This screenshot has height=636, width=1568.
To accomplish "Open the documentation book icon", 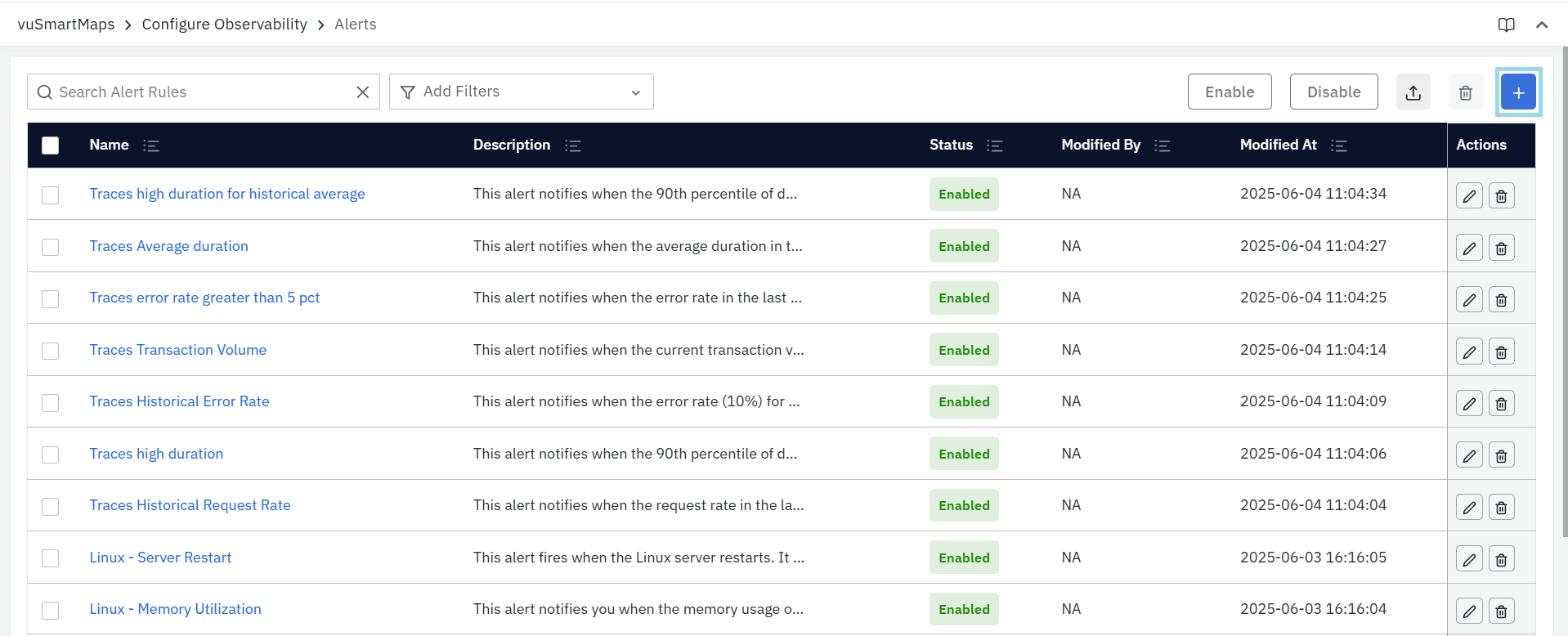I will coord(1506,25).
